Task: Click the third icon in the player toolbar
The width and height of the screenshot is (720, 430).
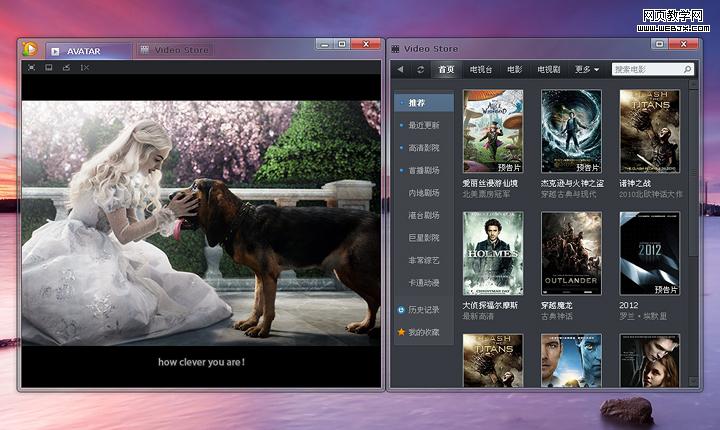Action: pos(66,68)
